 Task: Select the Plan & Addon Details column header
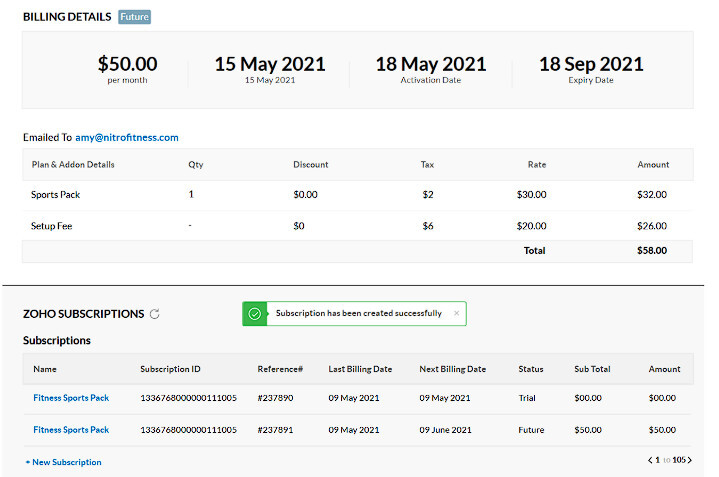[x=73, y=165]
